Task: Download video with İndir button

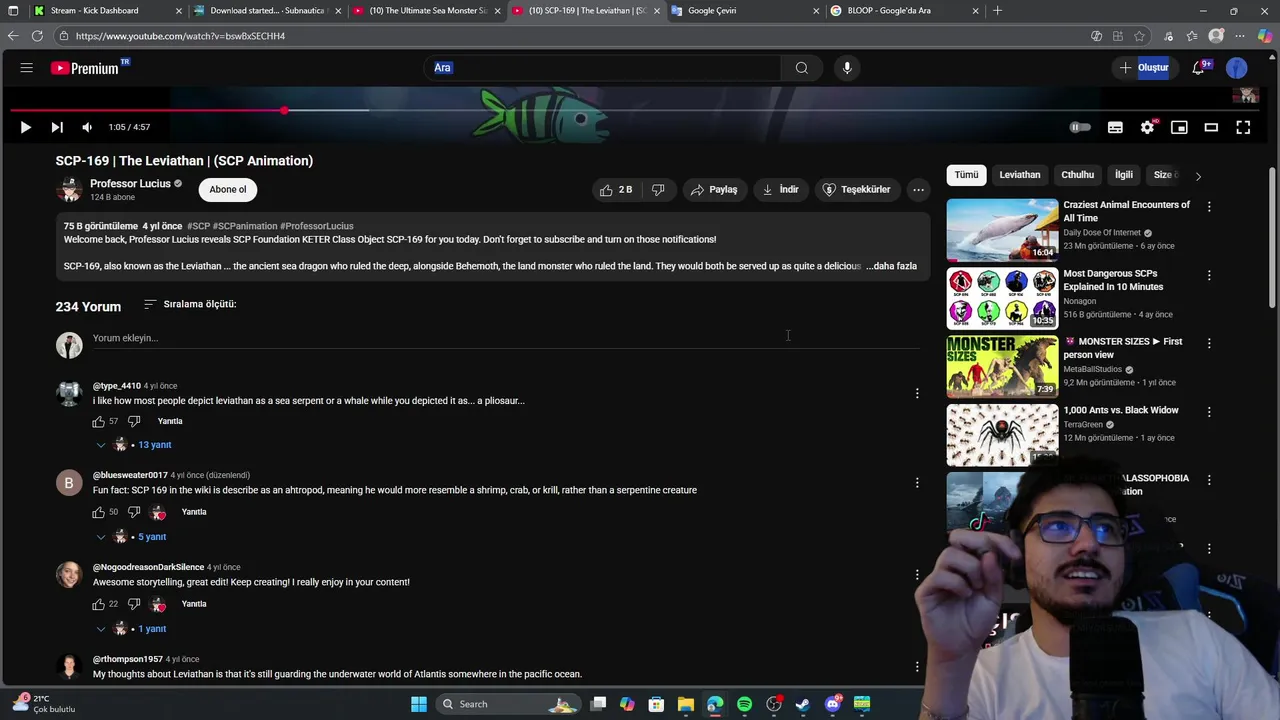Action: click(780, 189)
